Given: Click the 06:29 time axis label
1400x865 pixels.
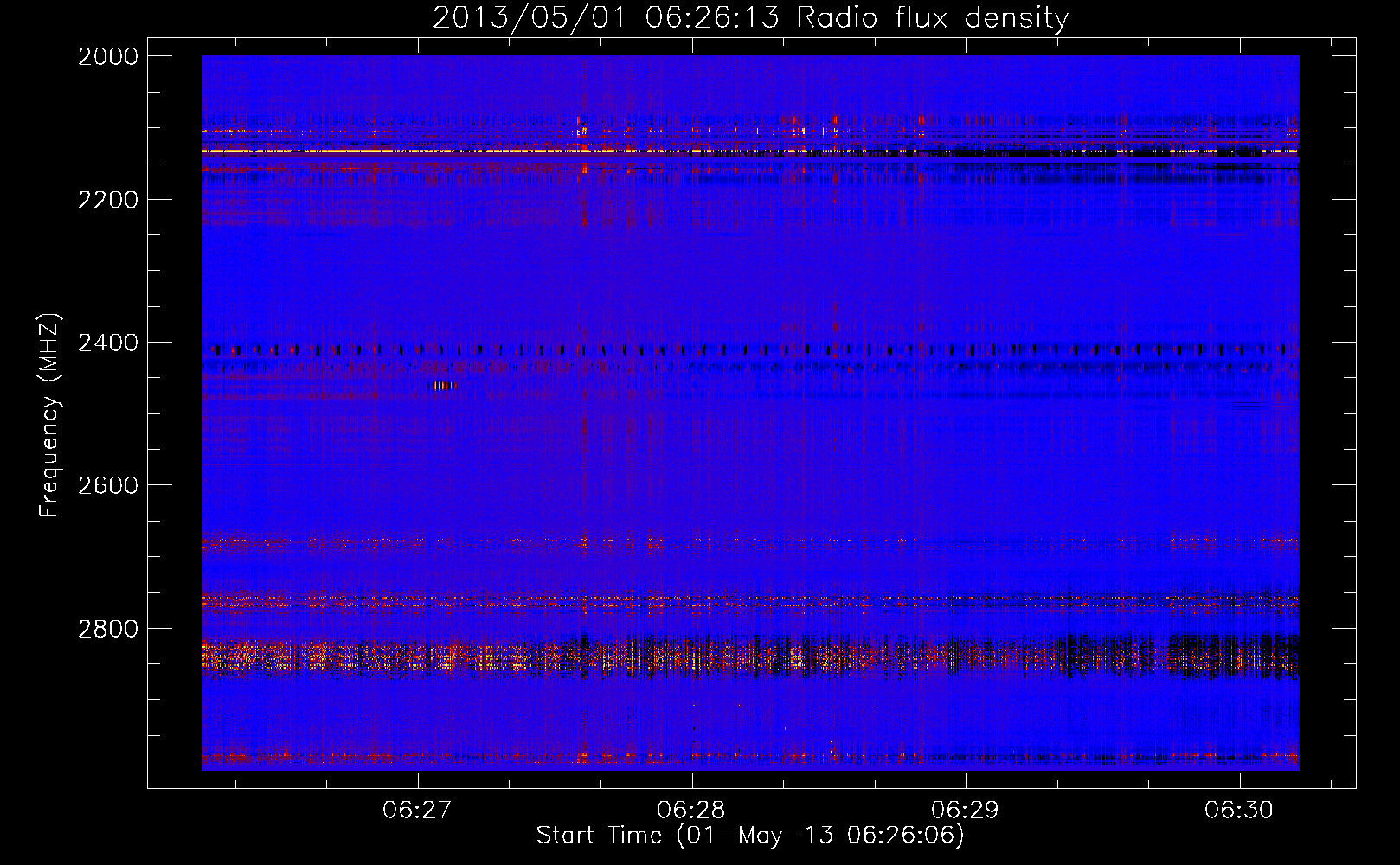Looking at the screenshot, I should click(x=965, y=811).
